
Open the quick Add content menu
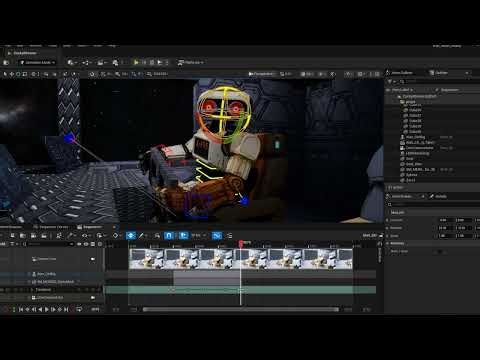[x=72, y=62]
